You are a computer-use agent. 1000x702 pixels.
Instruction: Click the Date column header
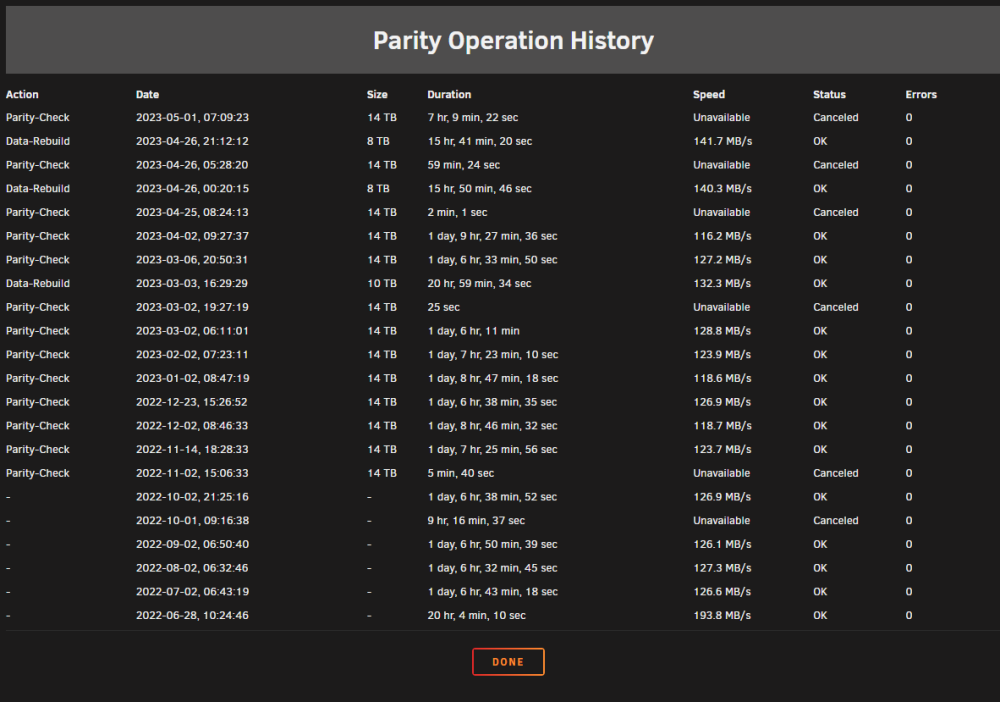[x=147, y=94]
